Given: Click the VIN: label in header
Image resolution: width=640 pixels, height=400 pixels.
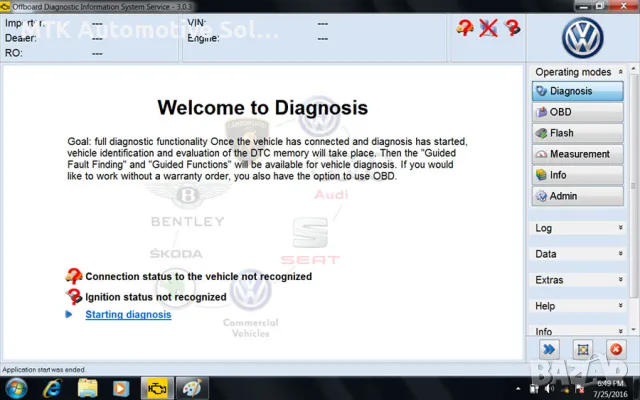Looking at the screenshot, I should tap(197, 23).
